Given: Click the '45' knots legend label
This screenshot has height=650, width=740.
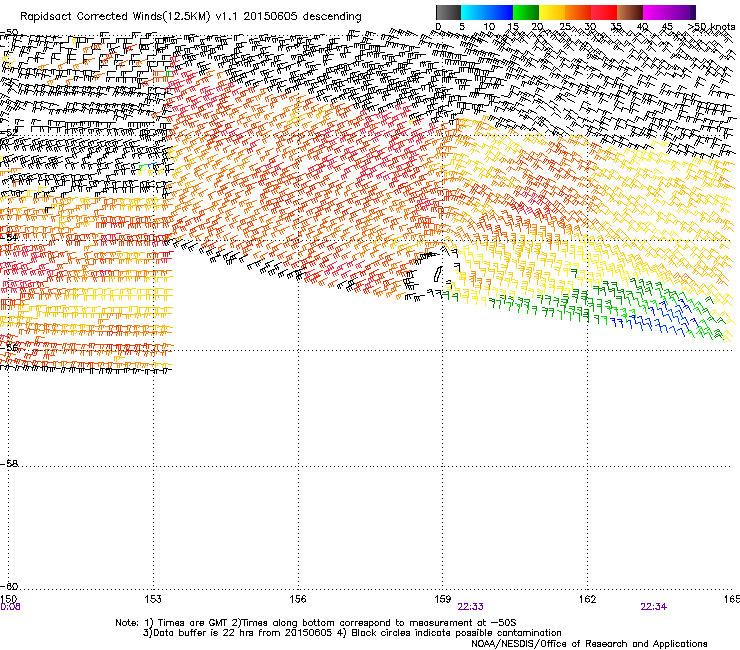Looking at the screenshot, I should pos(667,27).
